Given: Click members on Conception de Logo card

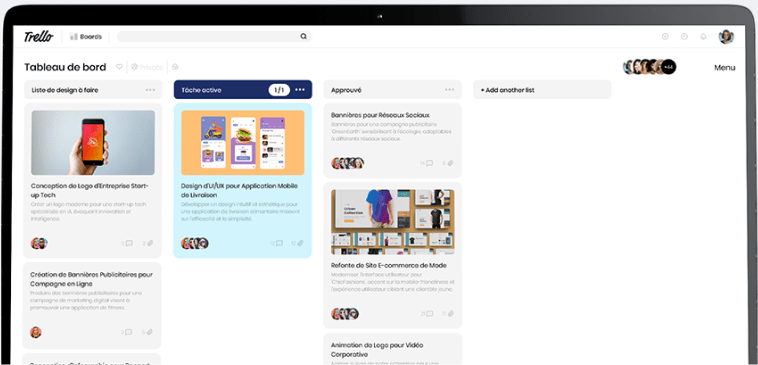Looking at the screenshot, I should (x=39, y=243).
